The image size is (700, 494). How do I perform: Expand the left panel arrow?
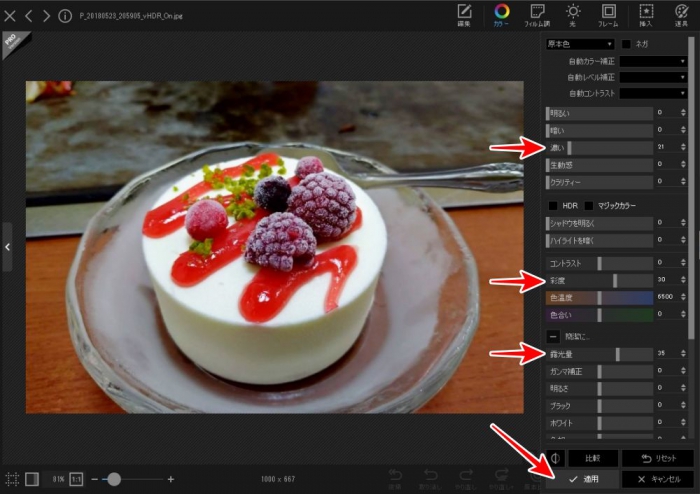pos(8,247)
